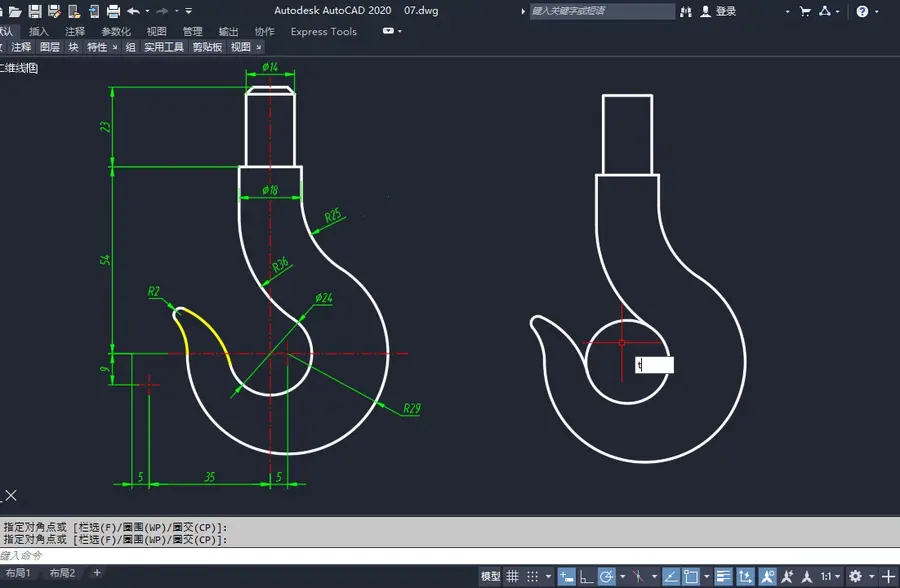The width and height of the screenshot is (900, 588).
Task: Open the Help question mark icon
Action: coord(862,11)
